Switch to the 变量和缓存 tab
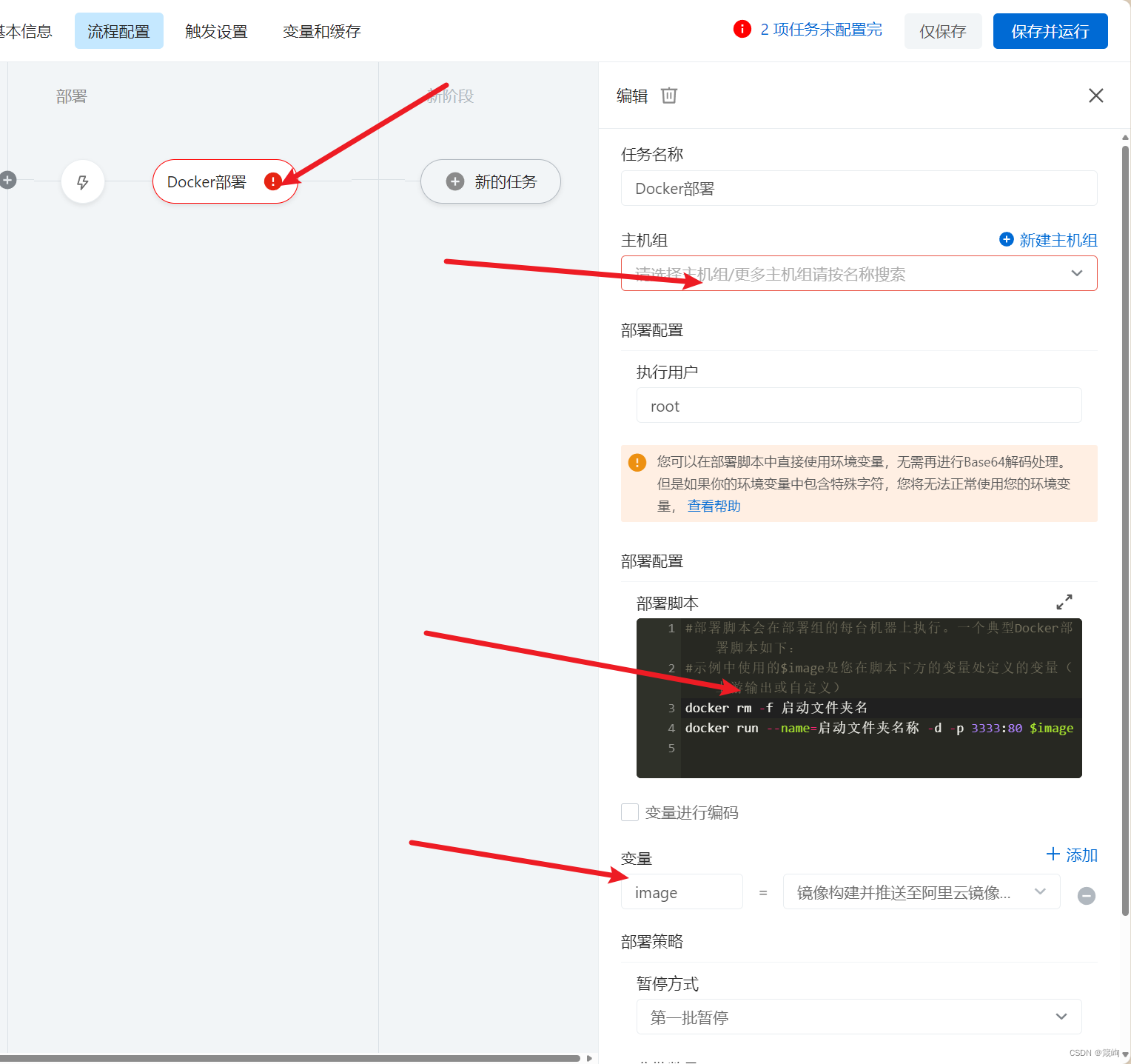This screenshot has height=1064, width=1131. click(322, 31)
